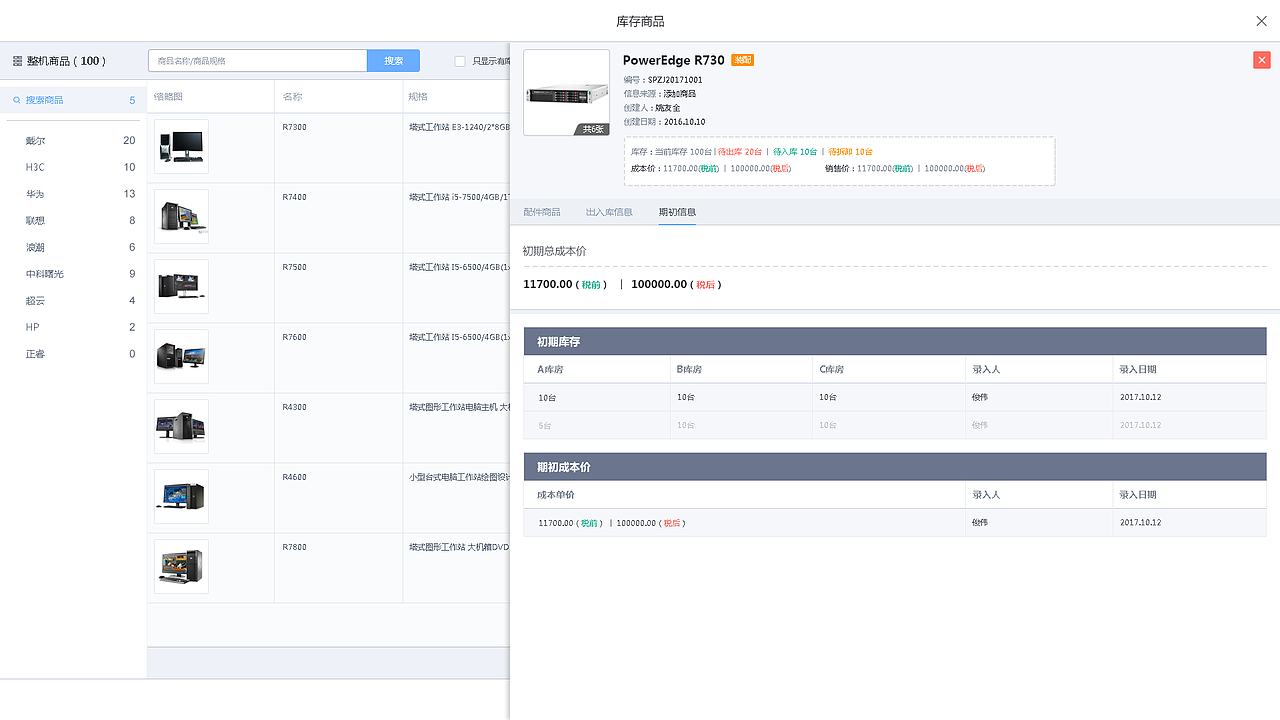Open the R7300 product thumbnail

(181, 147)
